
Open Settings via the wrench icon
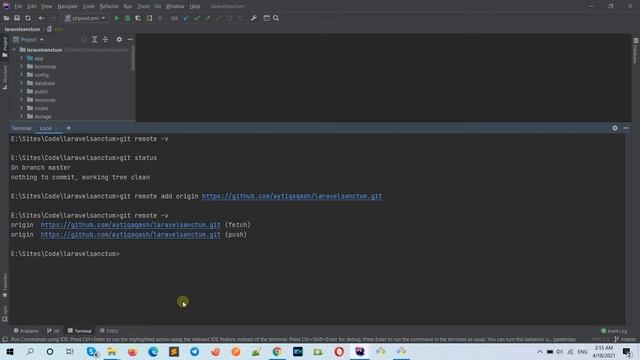coord(254,18)
